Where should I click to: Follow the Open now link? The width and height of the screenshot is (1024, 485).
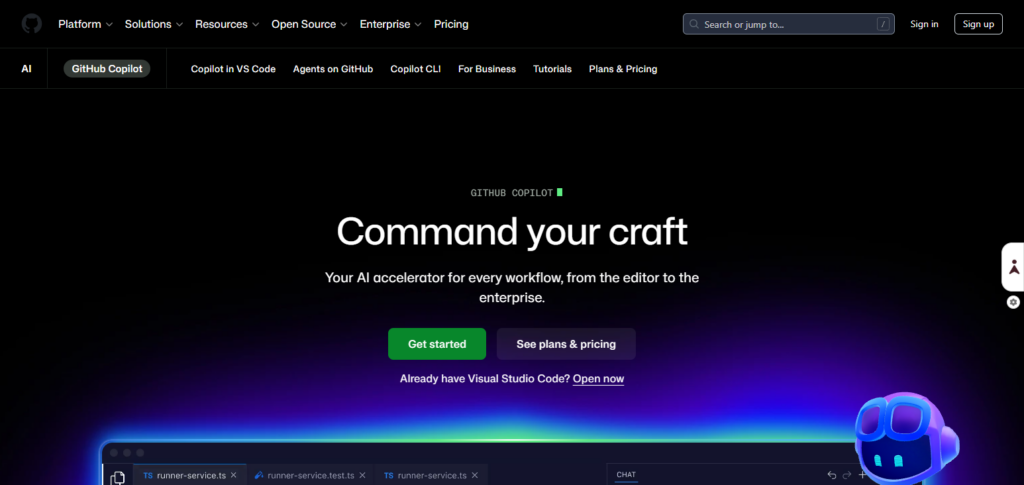click(x=598, y=379)
